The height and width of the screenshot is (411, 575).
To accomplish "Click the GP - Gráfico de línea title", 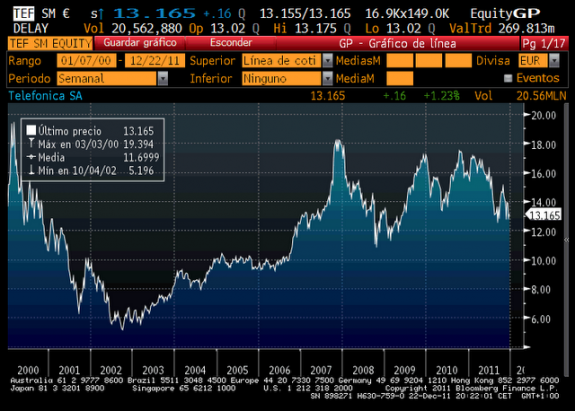I will tap(398, 44).
